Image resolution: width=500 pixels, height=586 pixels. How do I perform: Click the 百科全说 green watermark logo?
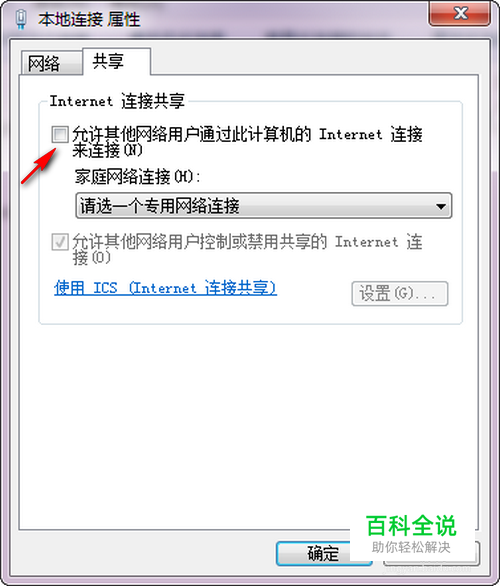[411, 525]
